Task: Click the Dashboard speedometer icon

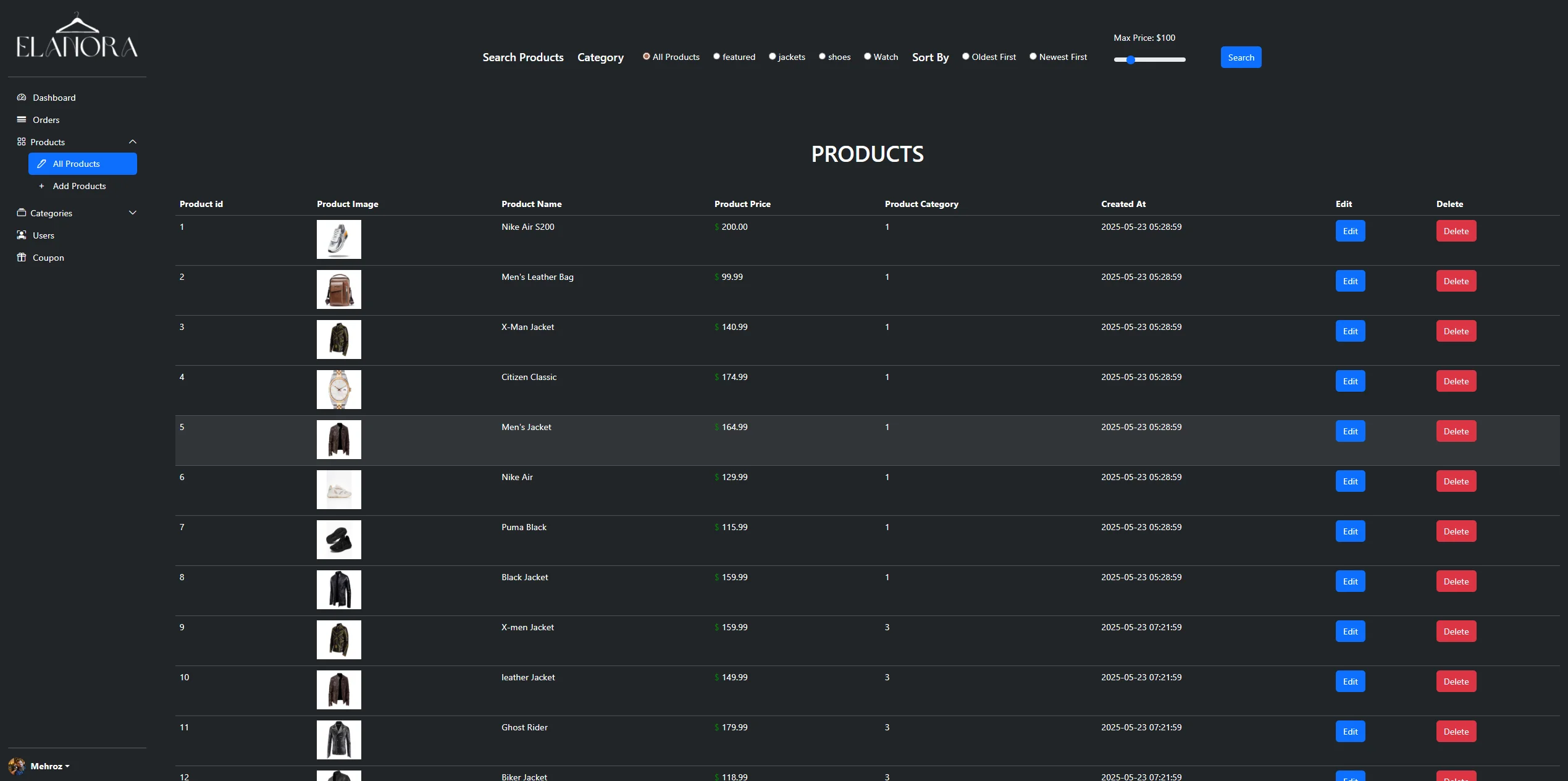Action: (22, 98)
